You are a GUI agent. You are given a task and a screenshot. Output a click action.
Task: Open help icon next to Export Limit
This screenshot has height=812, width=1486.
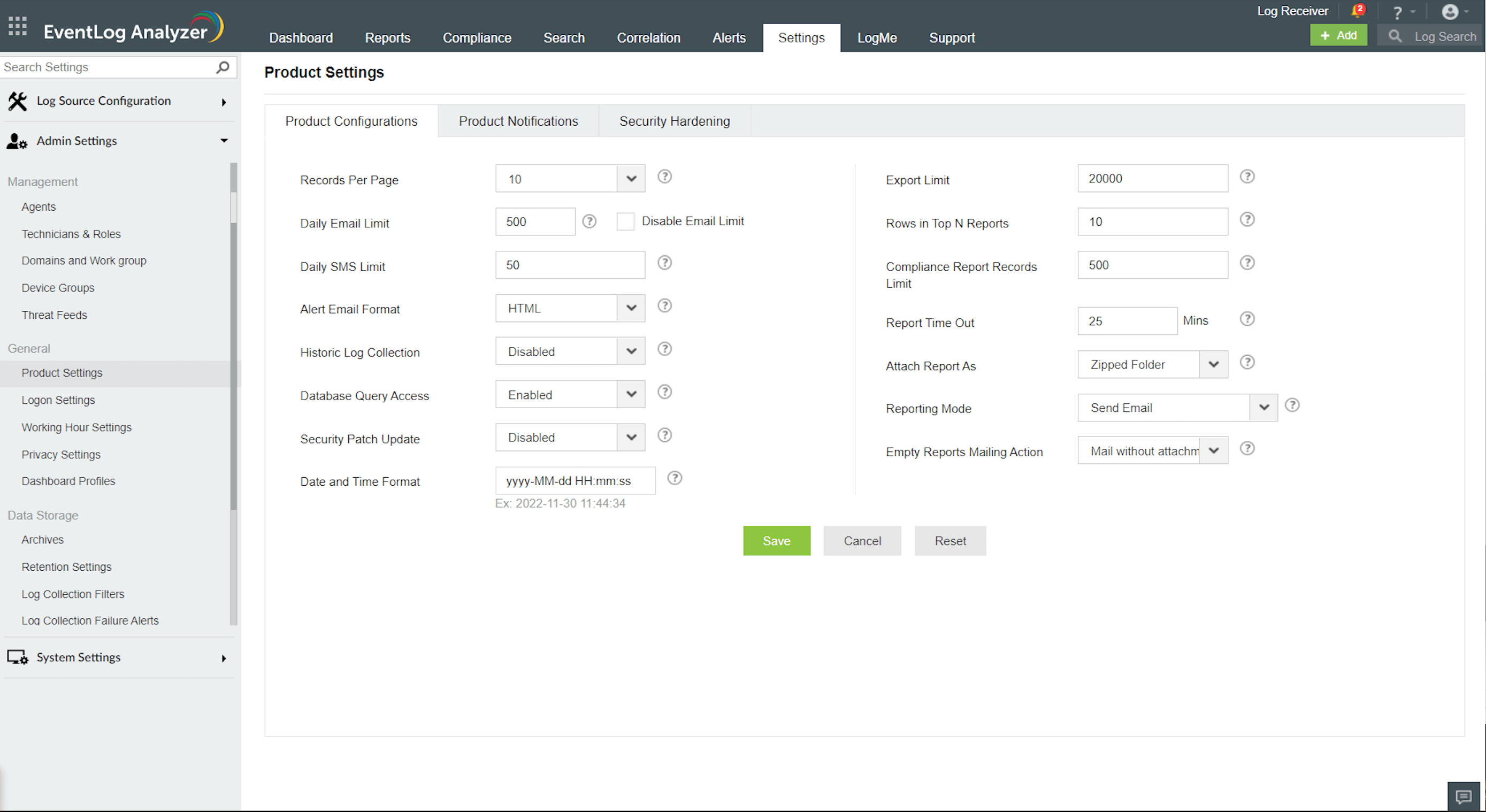click(x=1247, y=177)
